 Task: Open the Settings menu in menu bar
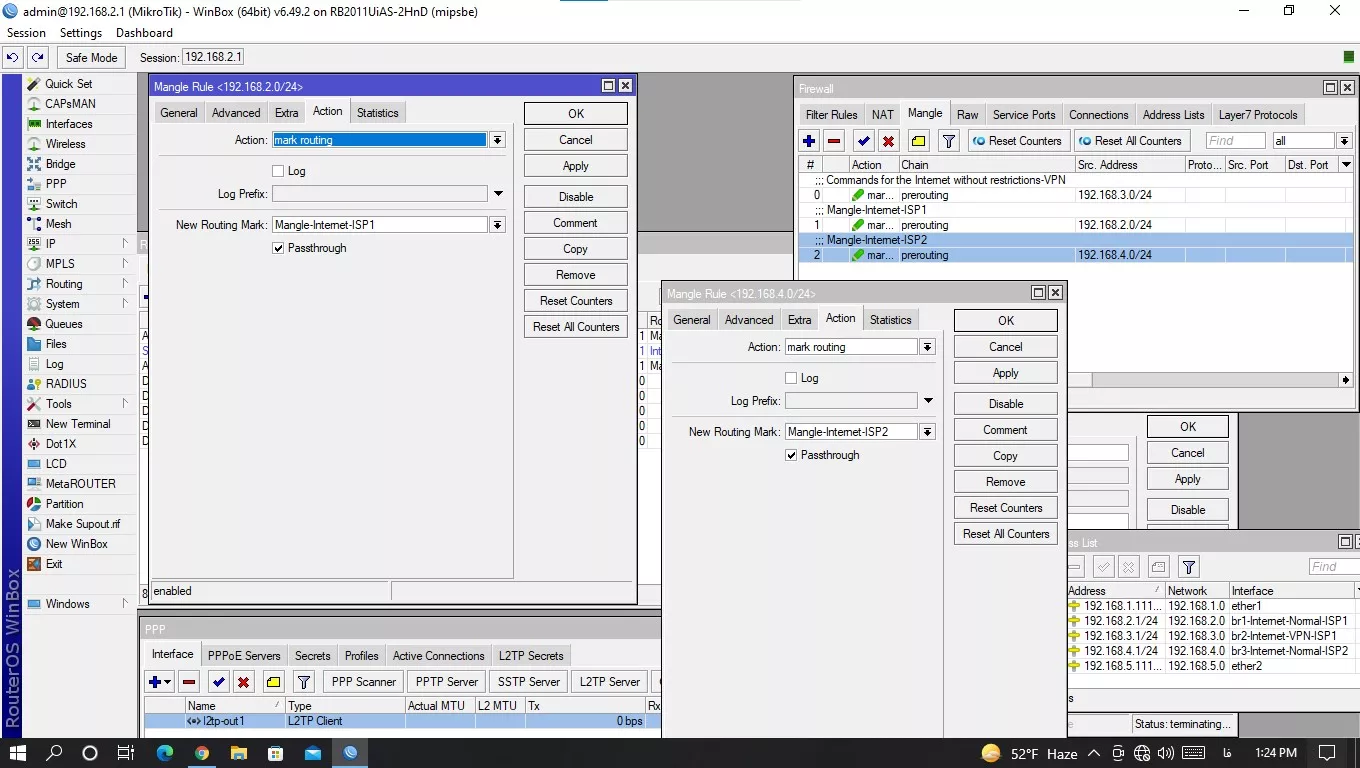(x=81, y=33)
